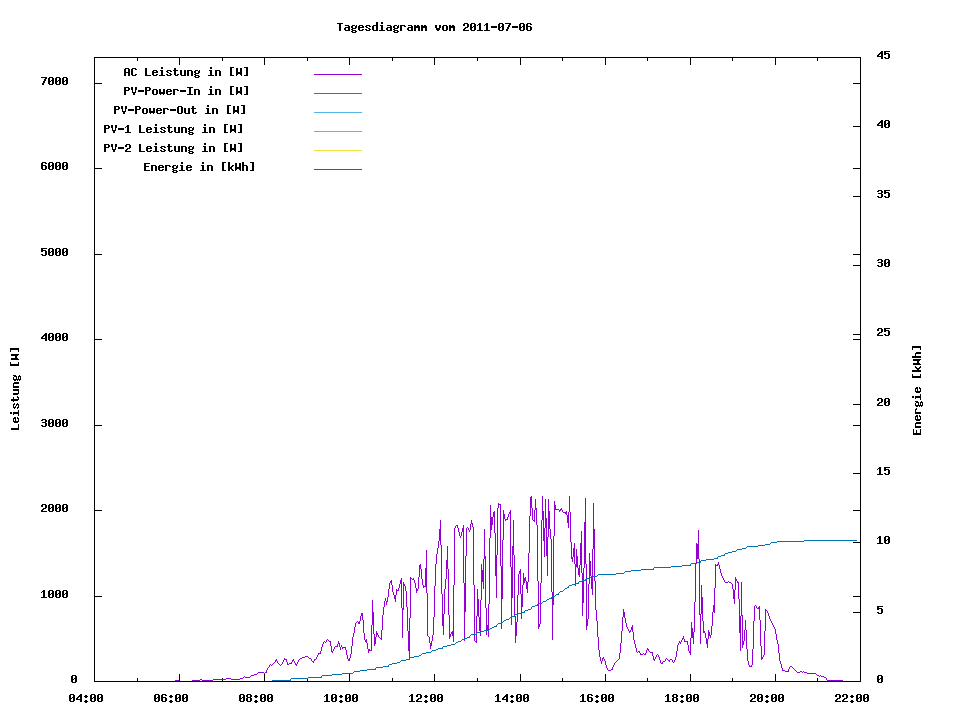Select the PV-1 Leistung in [W] legend label
Screen dimensions: 960x720
tap(173, 129)
